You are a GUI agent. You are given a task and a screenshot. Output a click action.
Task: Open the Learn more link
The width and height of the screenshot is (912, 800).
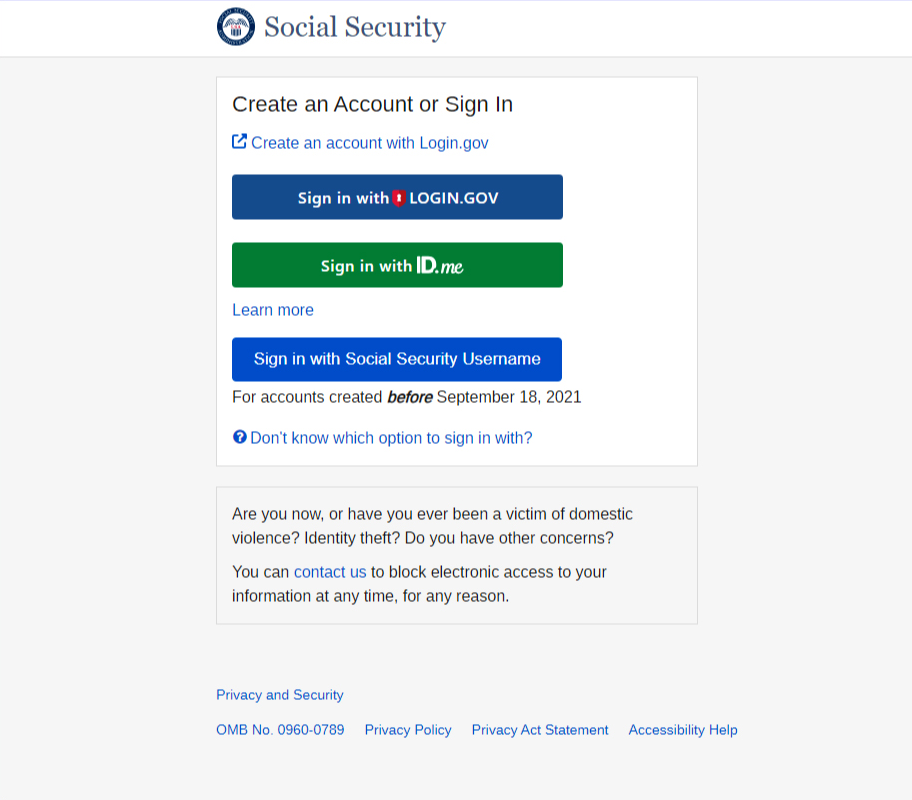[x=273, y=310]
